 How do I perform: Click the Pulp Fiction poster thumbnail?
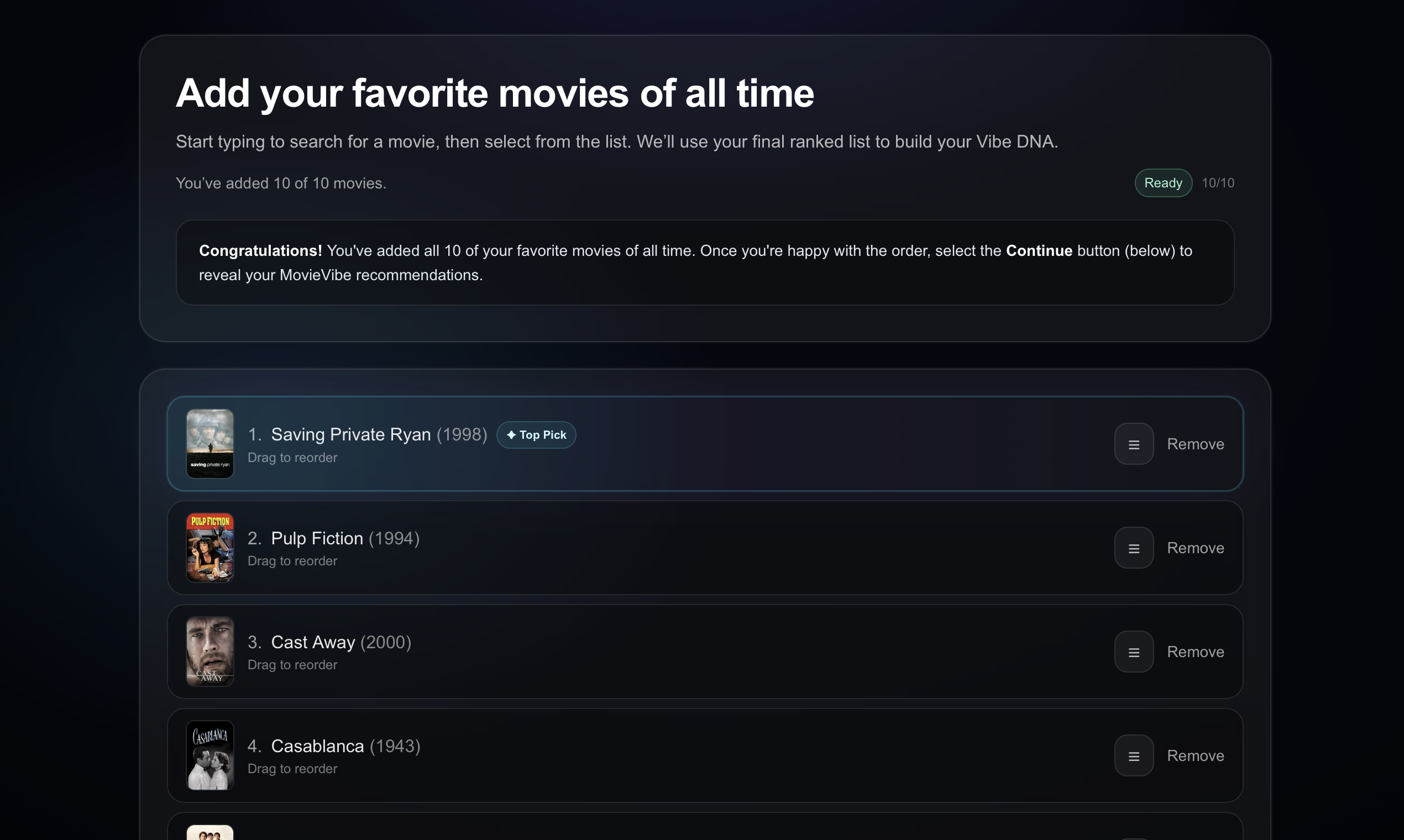click(x=209, y=547)
